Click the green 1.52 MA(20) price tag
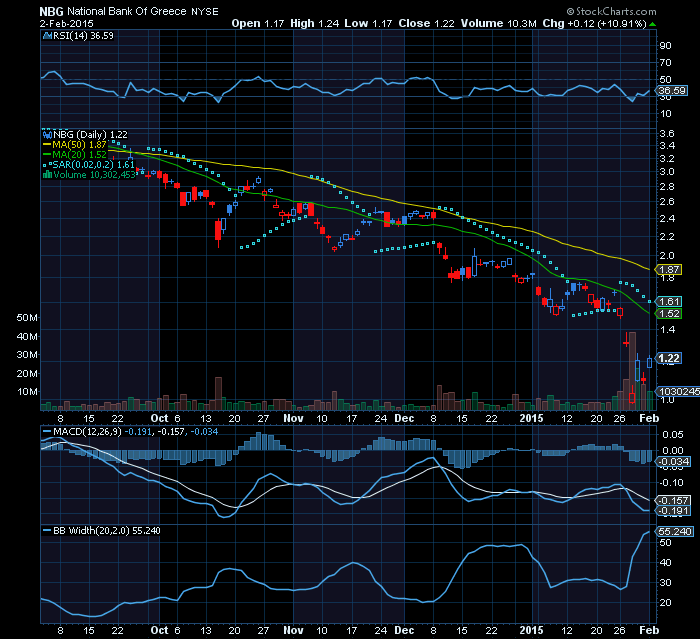The width and height of the screenshot is (700, 639). point(668,314)
